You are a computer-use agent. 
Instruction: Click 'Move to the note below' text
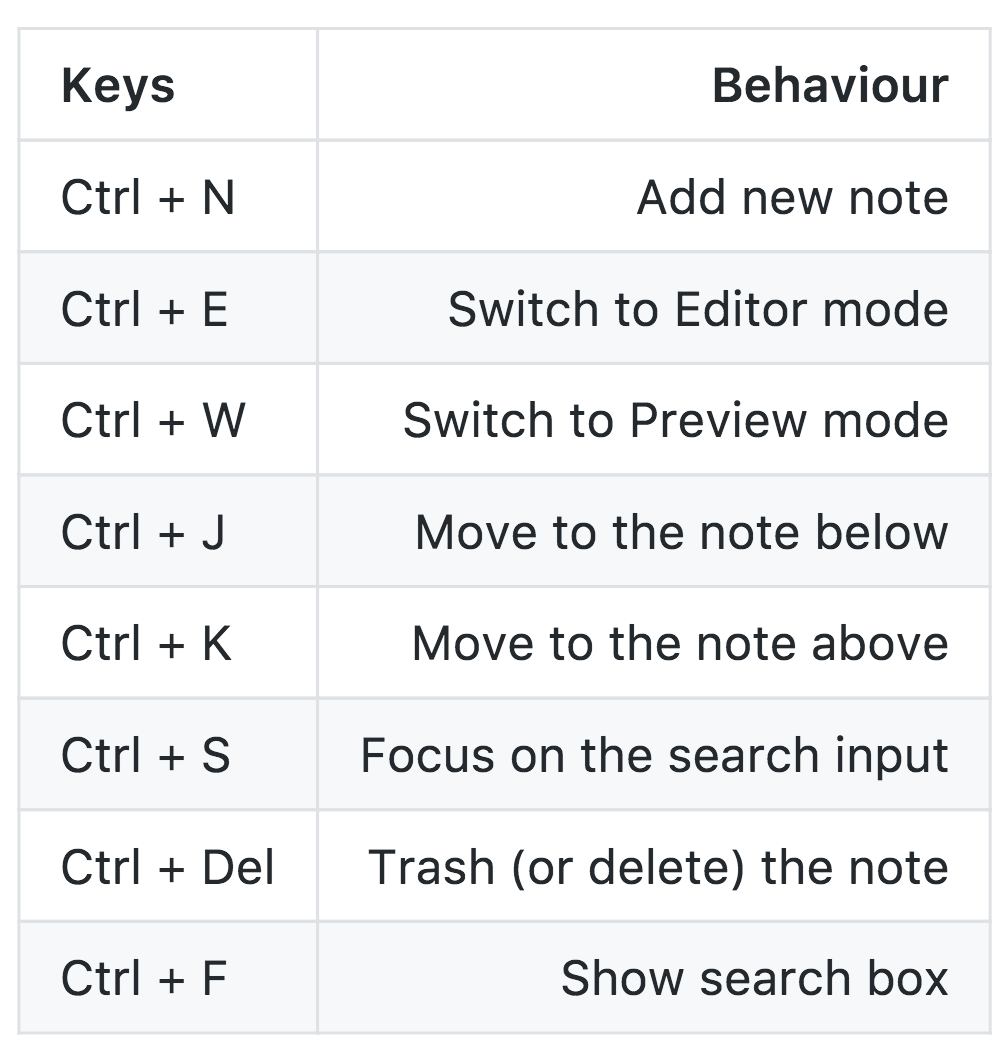pyautogui.click(x=681, y=531)
